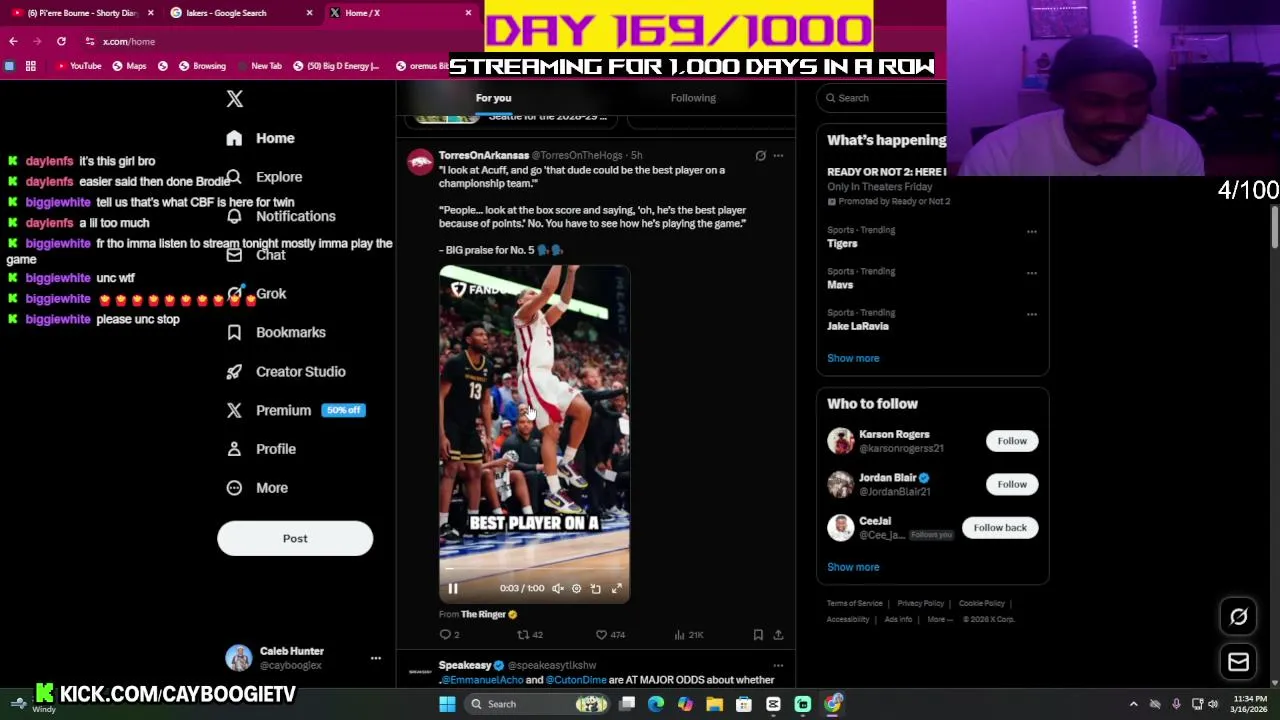
Task: Open the Terms of Service link
Action: [x=855, y=604]
